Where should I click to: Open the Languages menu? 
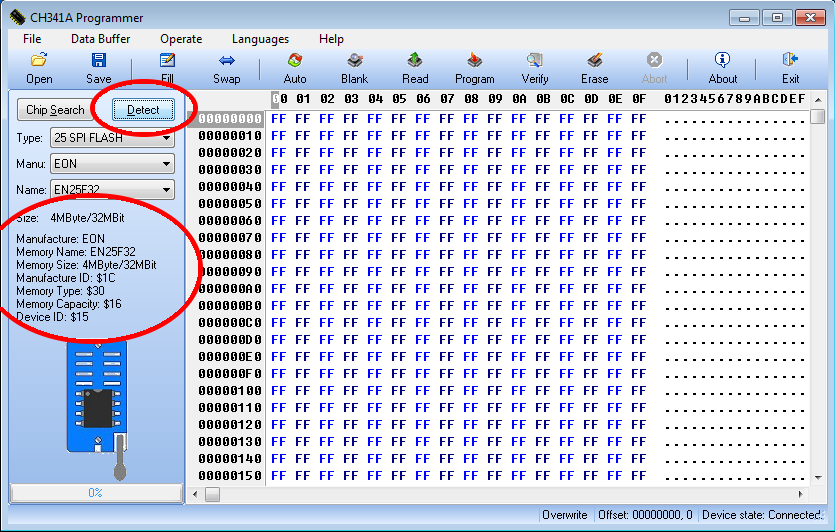coord(260,39)
